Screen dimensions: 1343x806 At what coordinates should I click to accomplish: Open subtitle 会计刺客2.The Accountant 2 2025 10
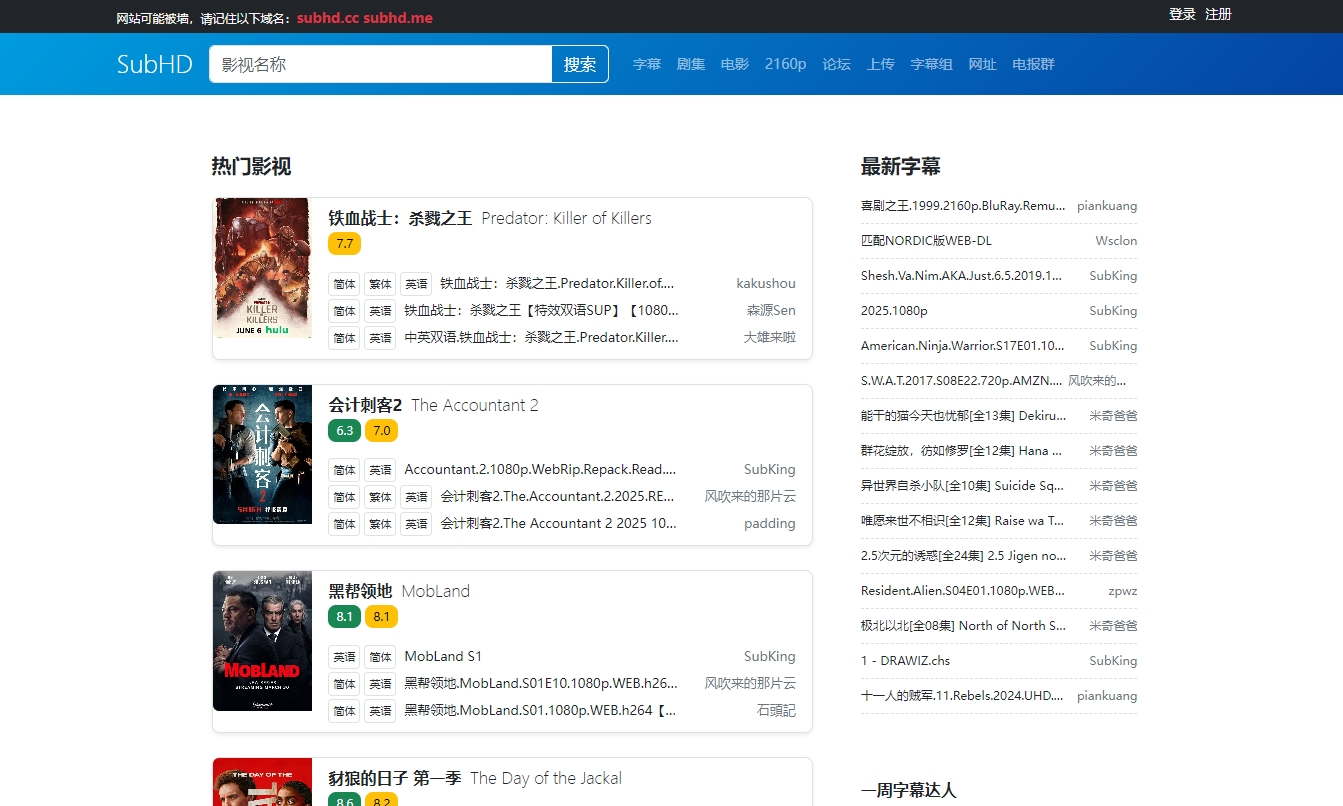(558, 523)
